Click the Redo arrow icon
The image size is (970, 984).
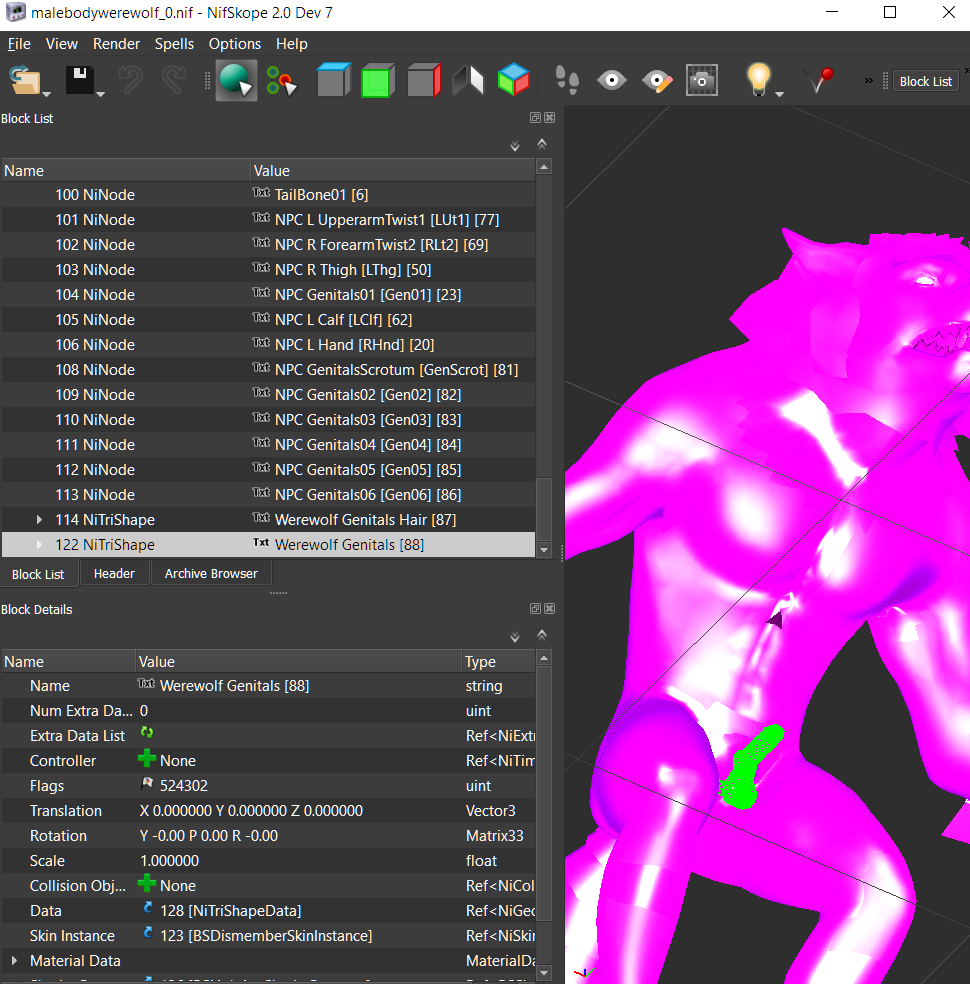tap(174, 81)
